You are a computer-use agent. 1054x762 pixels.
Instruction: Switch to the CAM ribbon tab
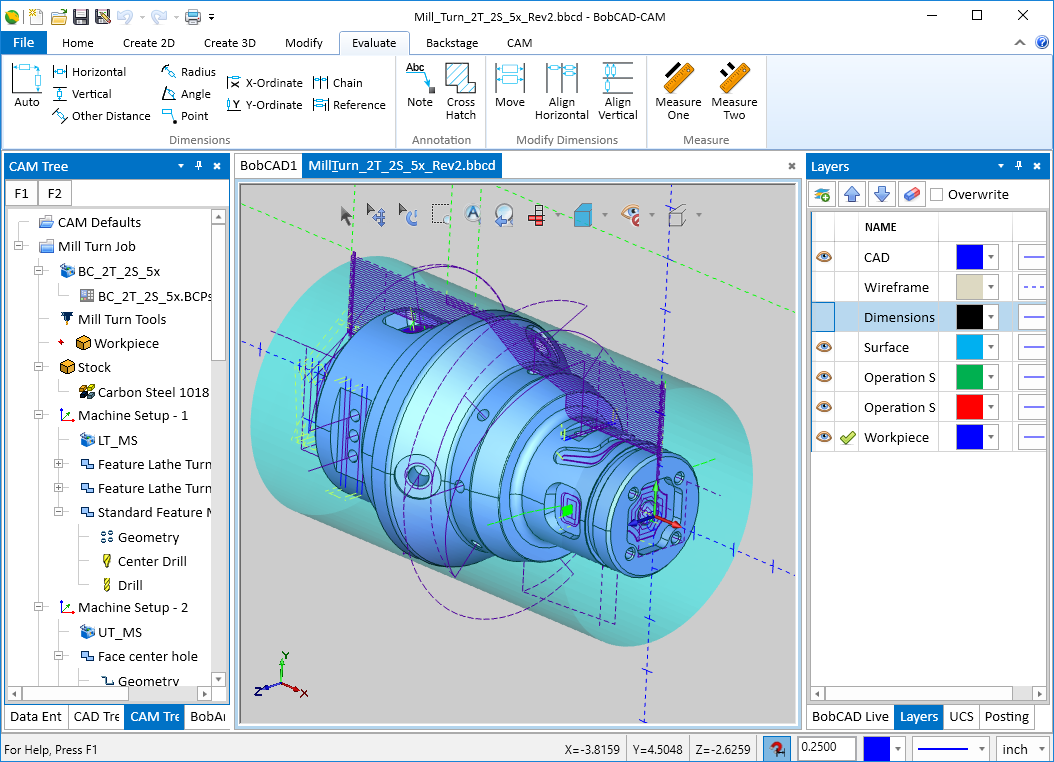519,43
